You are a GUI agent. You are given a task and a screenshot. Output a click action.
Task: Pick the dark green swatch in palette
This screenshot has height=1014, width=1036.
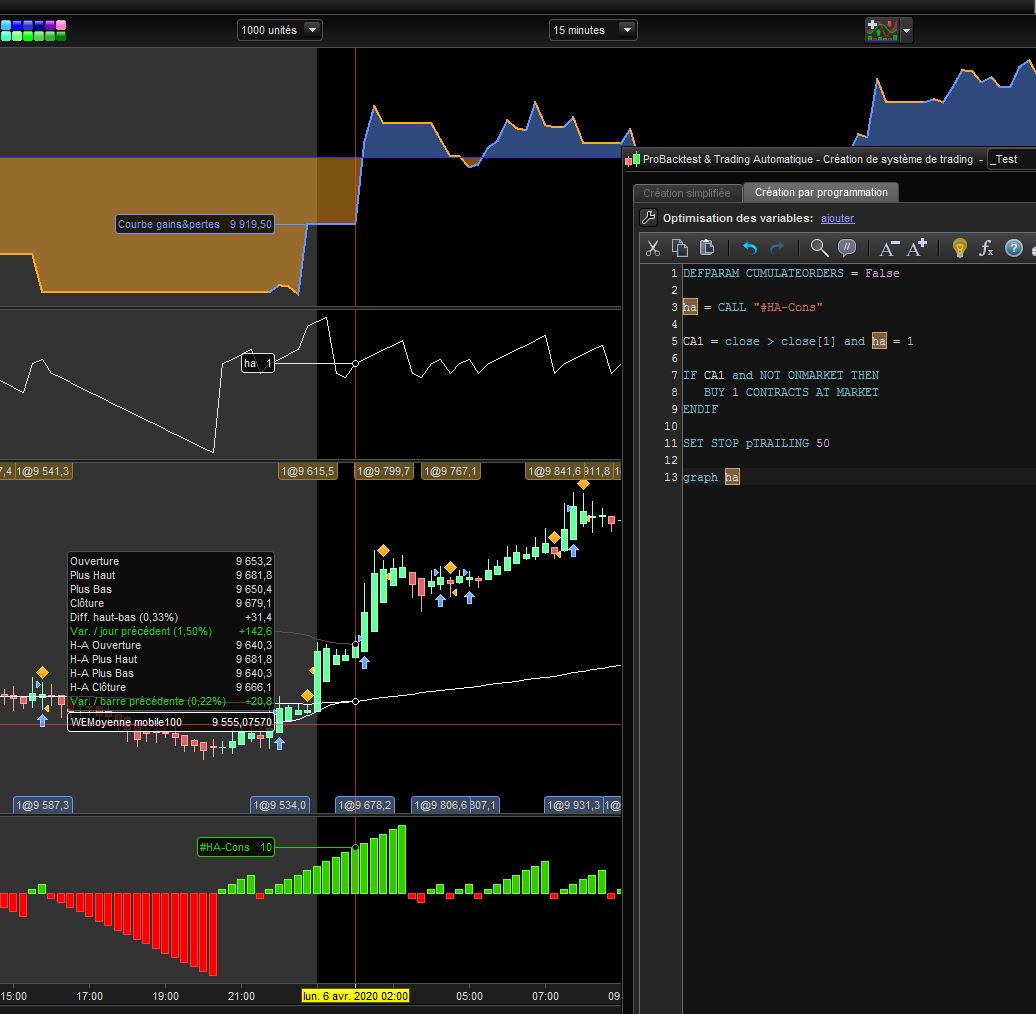61,36
